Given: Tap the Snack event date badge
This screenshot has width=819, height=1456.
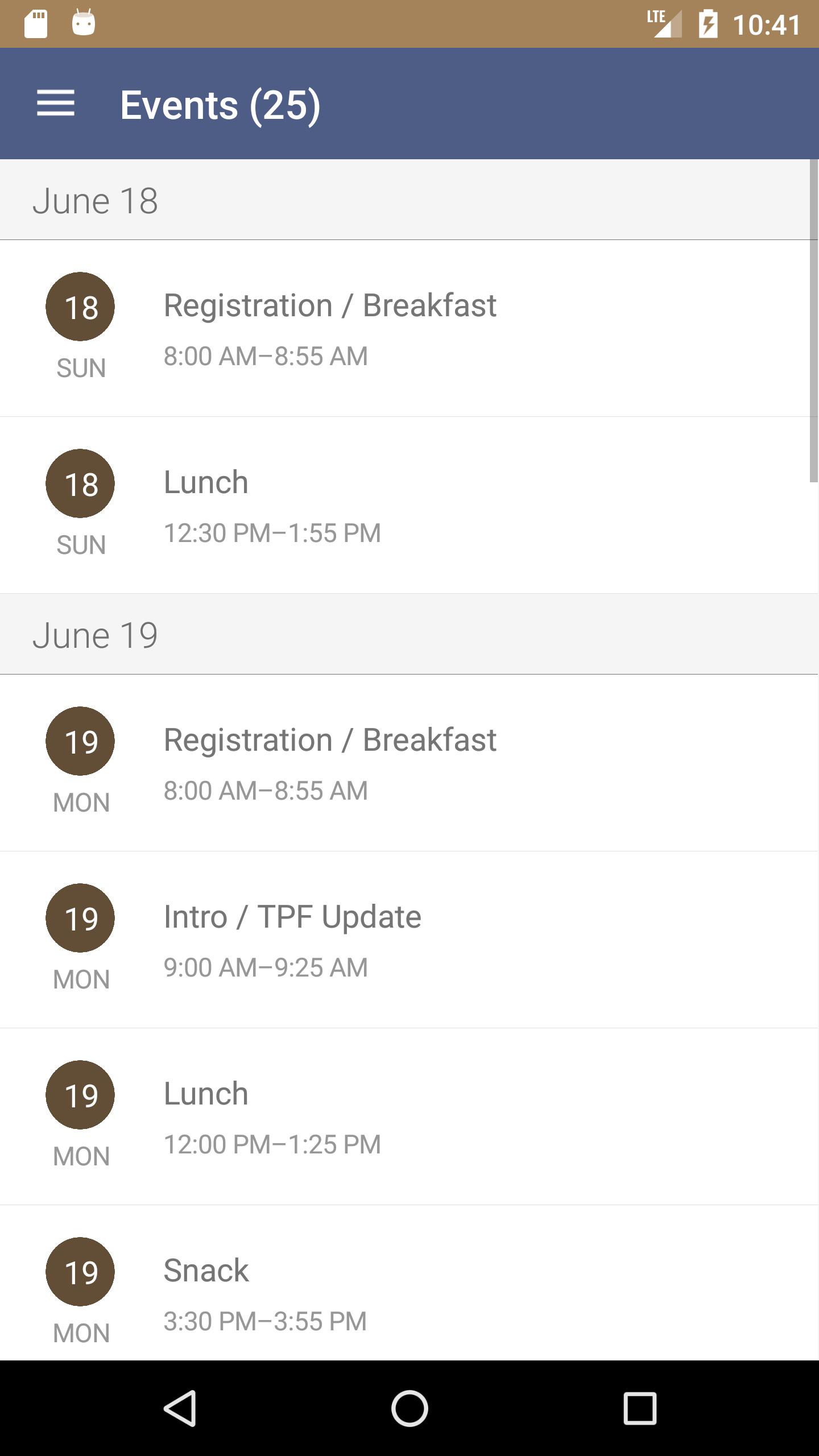Looking at the screenshot, I should pyautogui.click(x=80, y=1272).
